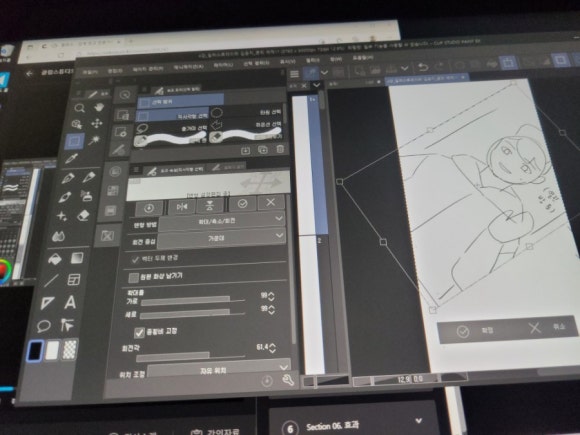Click Undo arrow in command bar

(422, 67)
